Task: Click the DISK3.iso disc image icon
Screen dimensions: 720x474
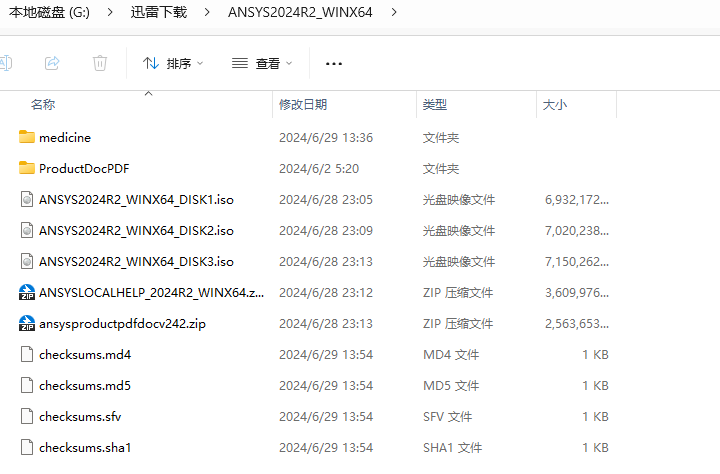Action: [x=27, y=261]
